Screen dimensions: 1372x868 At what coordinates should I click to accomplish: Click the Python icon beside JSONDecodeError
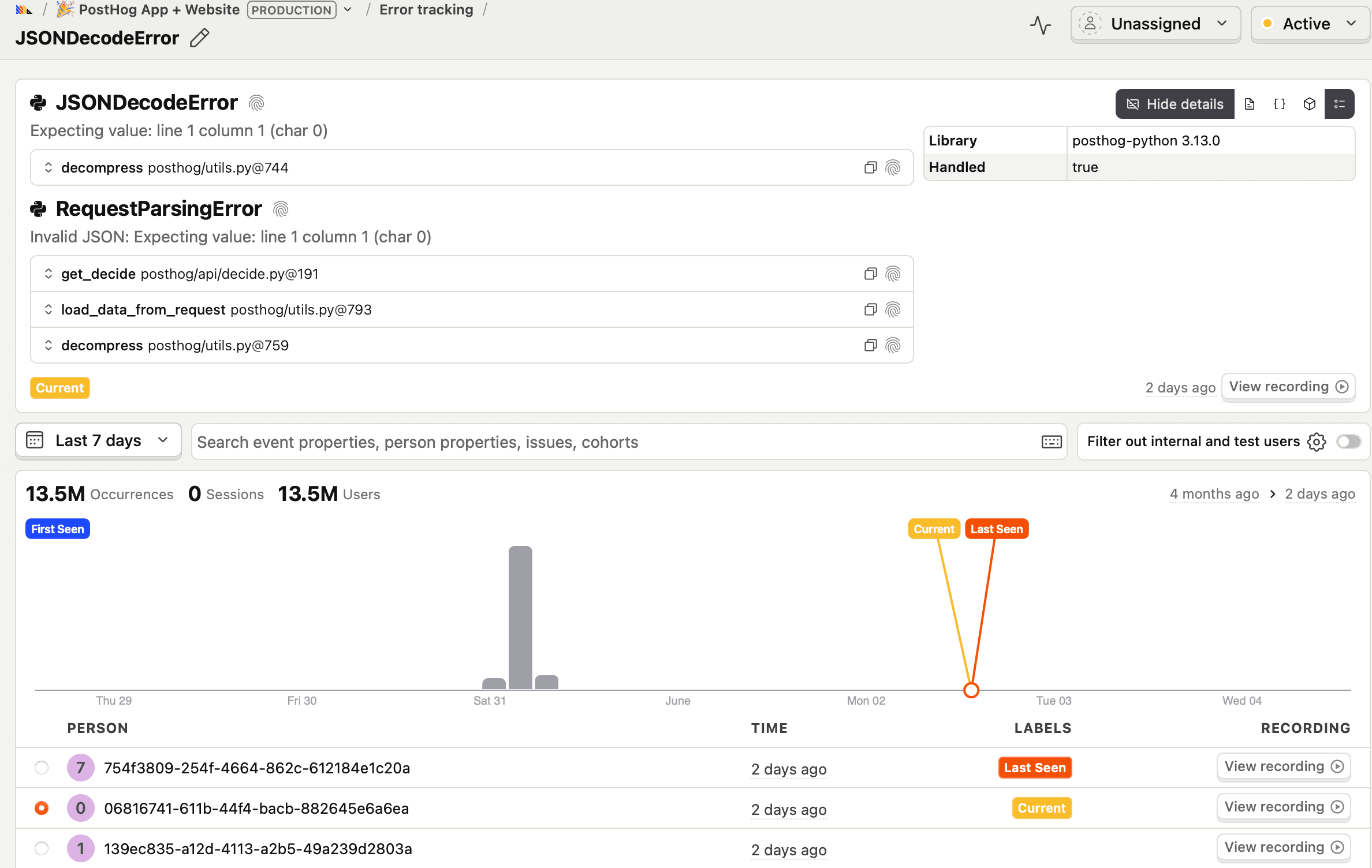coord(38,103)
